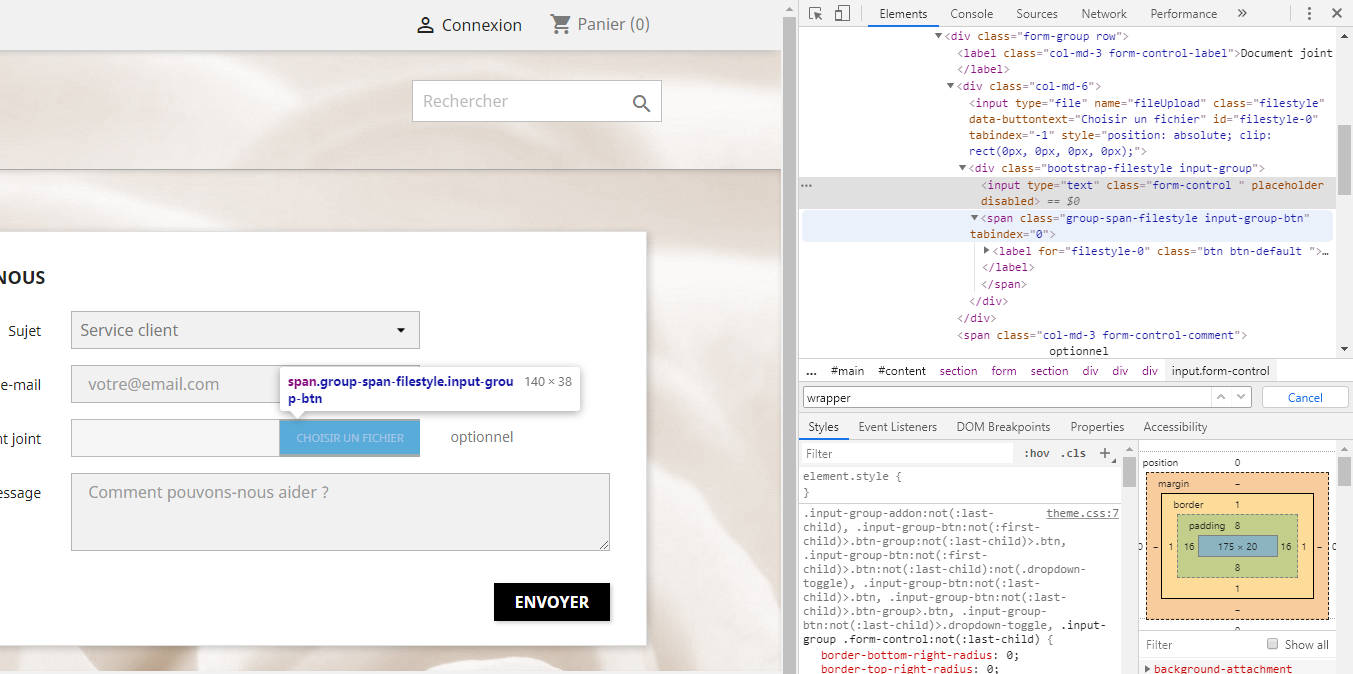Toggle the :hov element state panel

pos(1037,454)
